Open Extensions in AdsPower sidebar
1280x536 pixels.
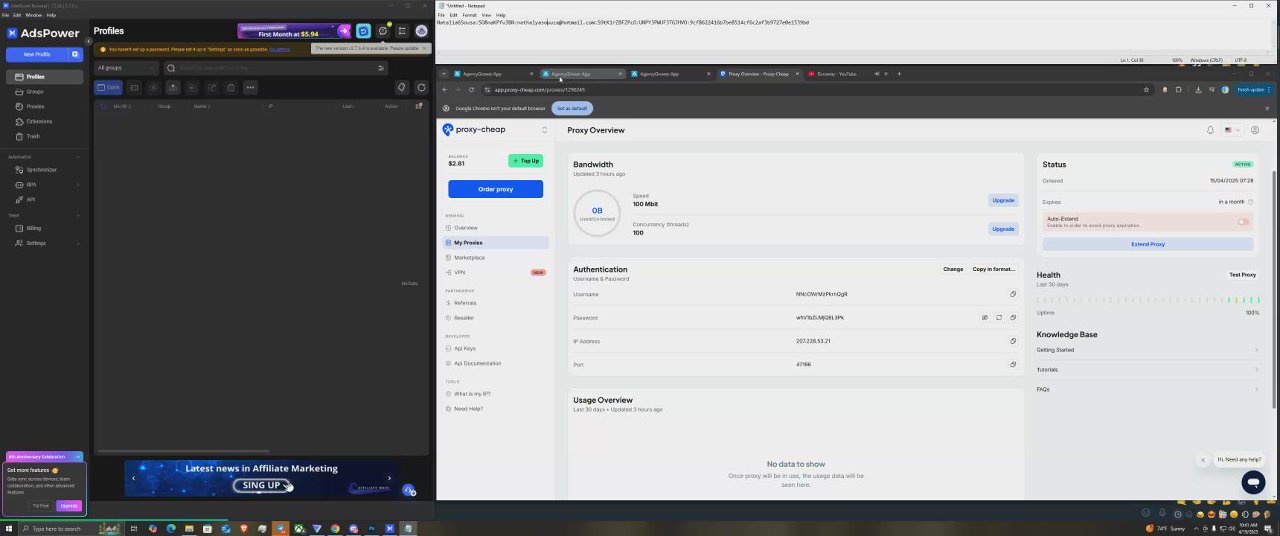44,121
